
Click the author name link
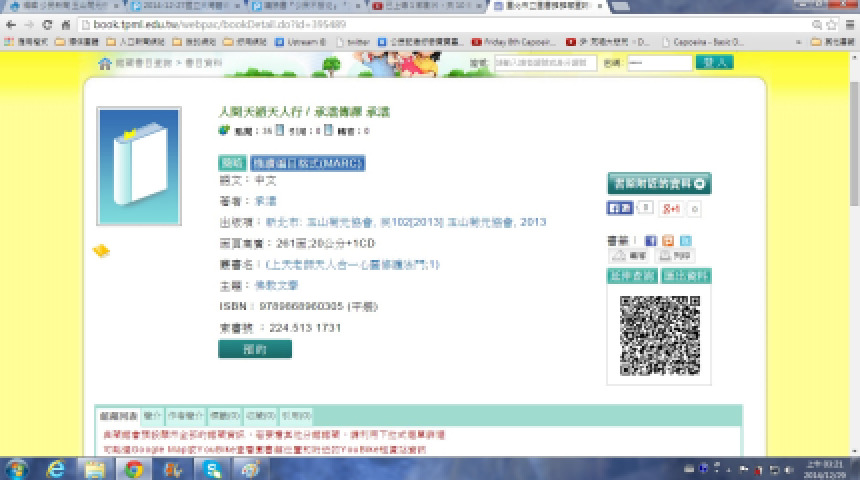(x=265, y=201)
